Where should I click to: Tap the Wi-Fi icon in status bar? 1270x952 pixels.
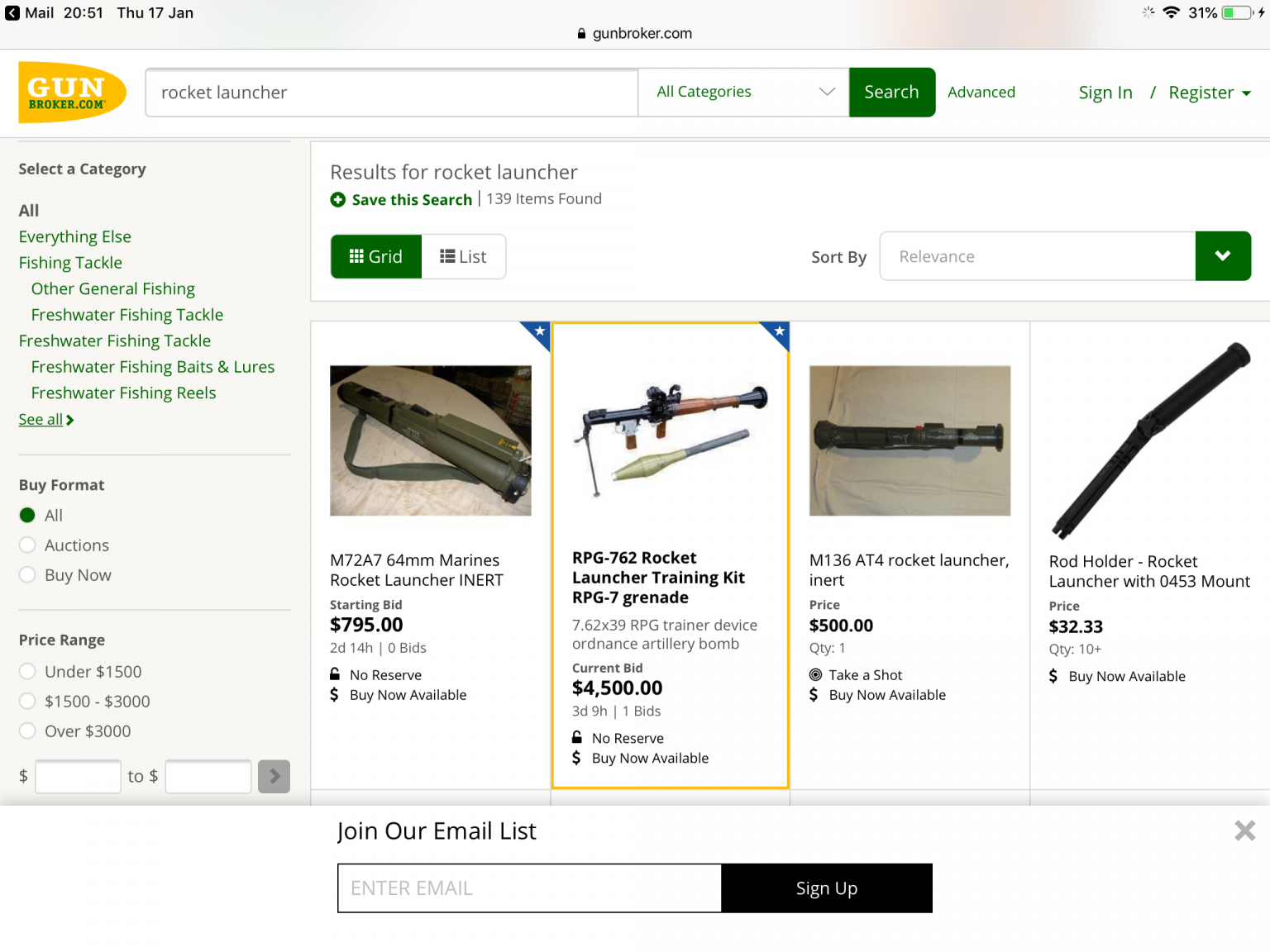[1171, 12]
